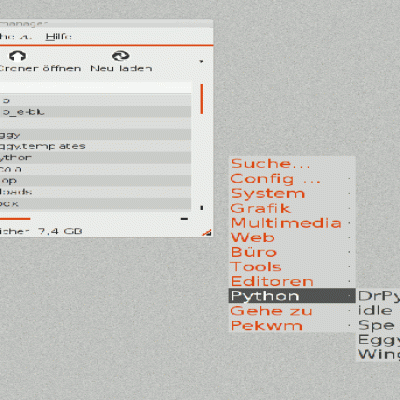Launch Eggy from the Python submenu

click(378, 340)
